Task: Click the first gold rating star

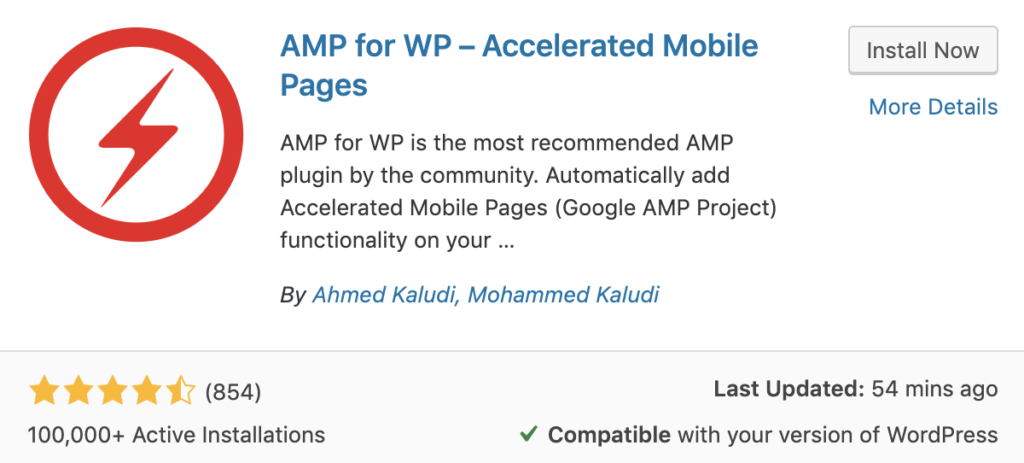Action: click(44, 391)
